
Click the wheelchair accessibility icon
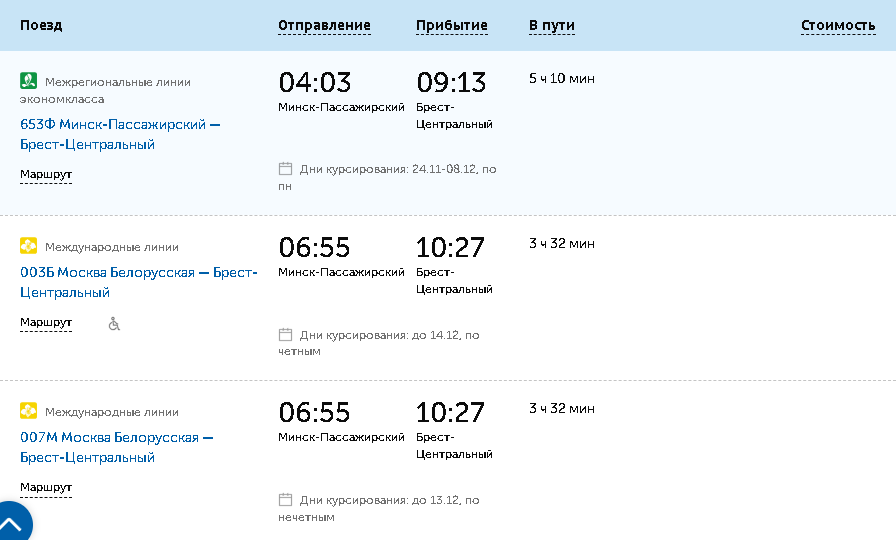pos(114,324)
